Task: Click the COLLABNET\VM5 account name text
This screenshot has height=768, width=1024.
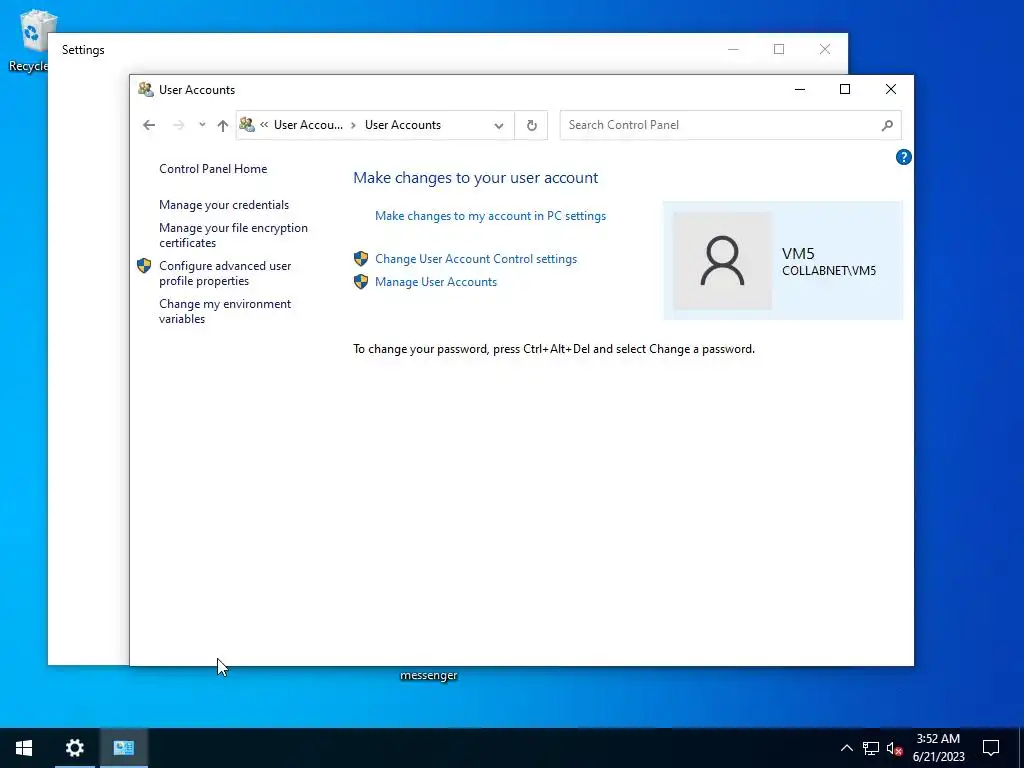Action: point(829,271)
